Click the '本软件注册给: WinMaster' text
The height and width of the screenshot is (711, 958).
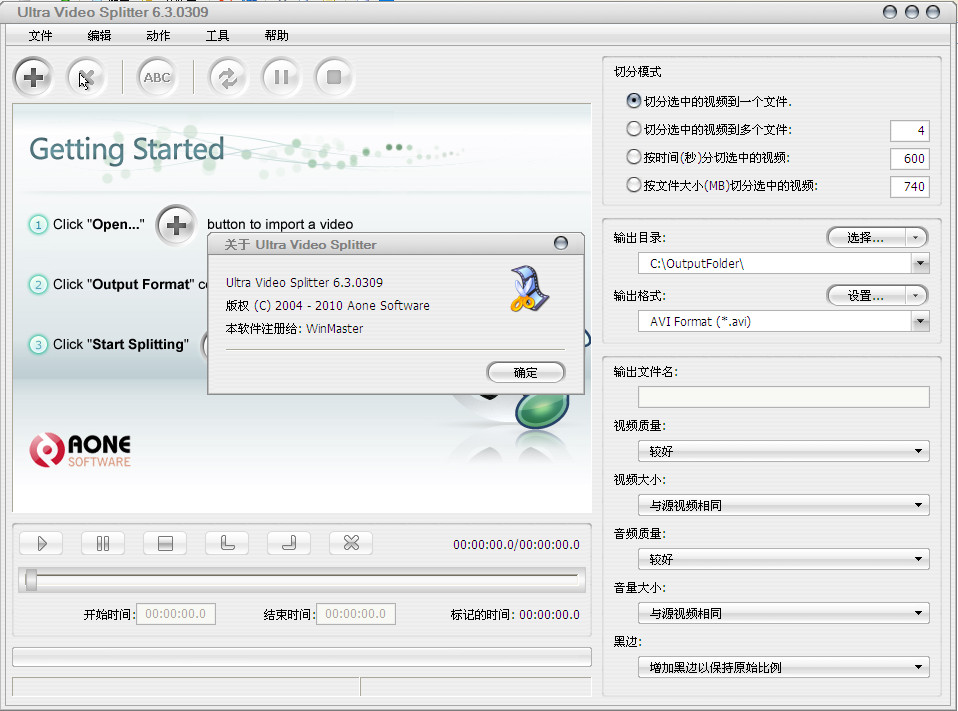(x=294, y=329)
